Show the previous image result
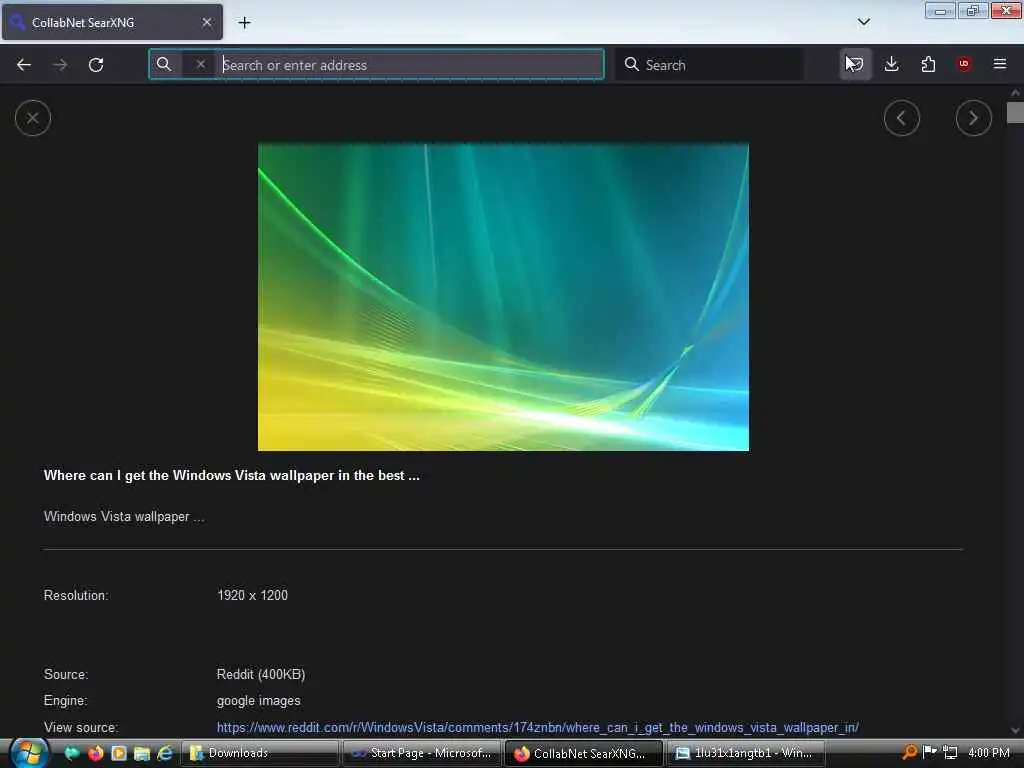The width and height of the screenshot is (1024, 768). click(x=901, y=118)
